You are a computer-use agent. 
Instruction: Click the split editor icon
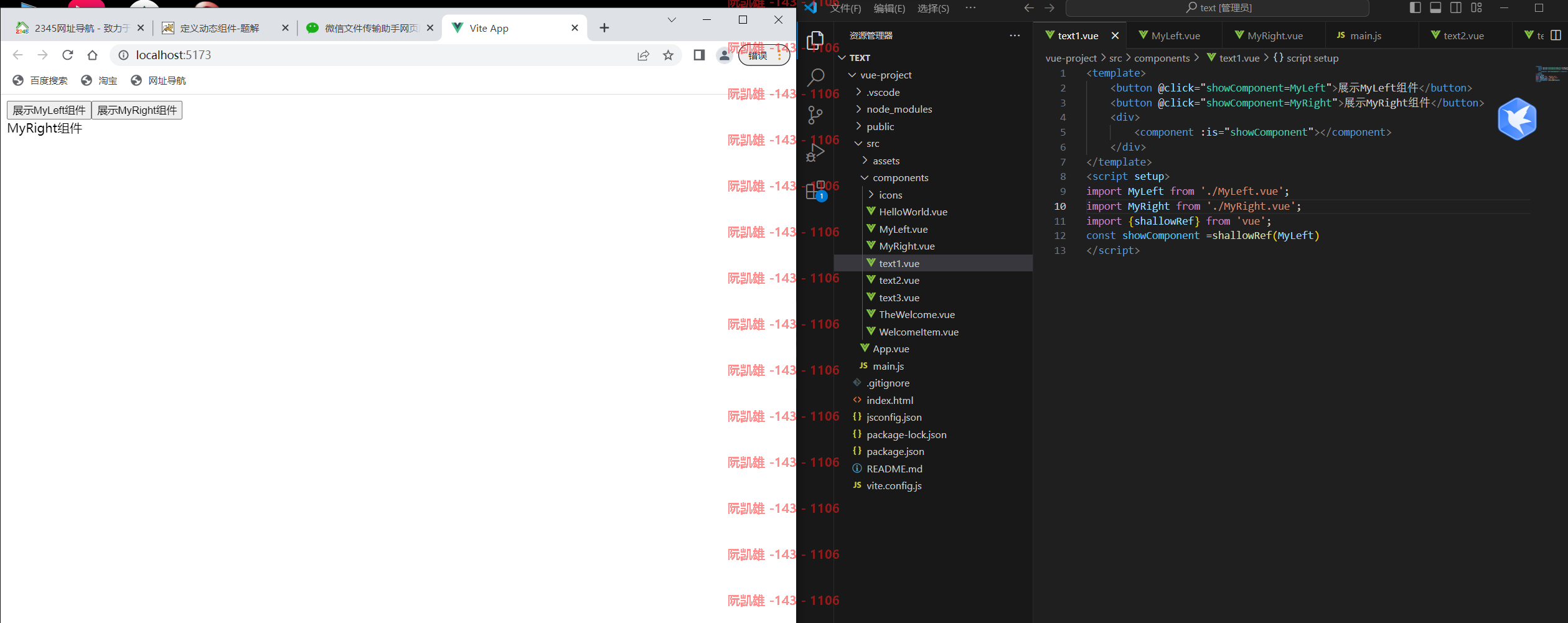coord(1556,35)
